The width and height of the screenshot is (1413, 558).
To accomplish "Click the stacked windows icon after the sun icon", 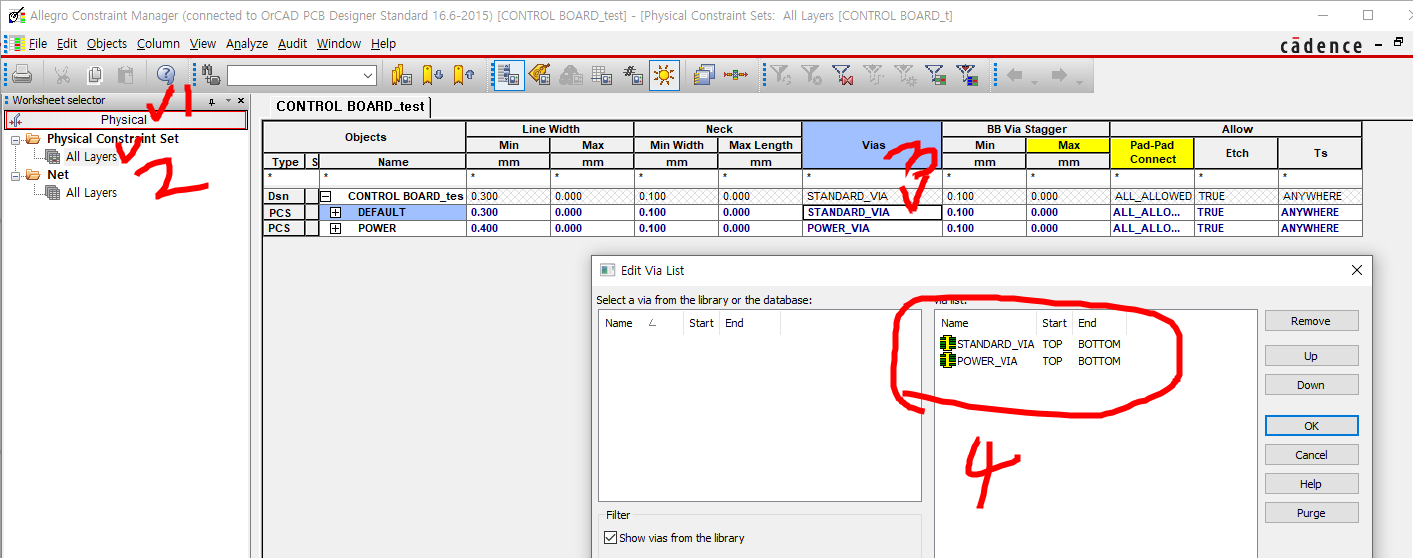I will [705, 75].
